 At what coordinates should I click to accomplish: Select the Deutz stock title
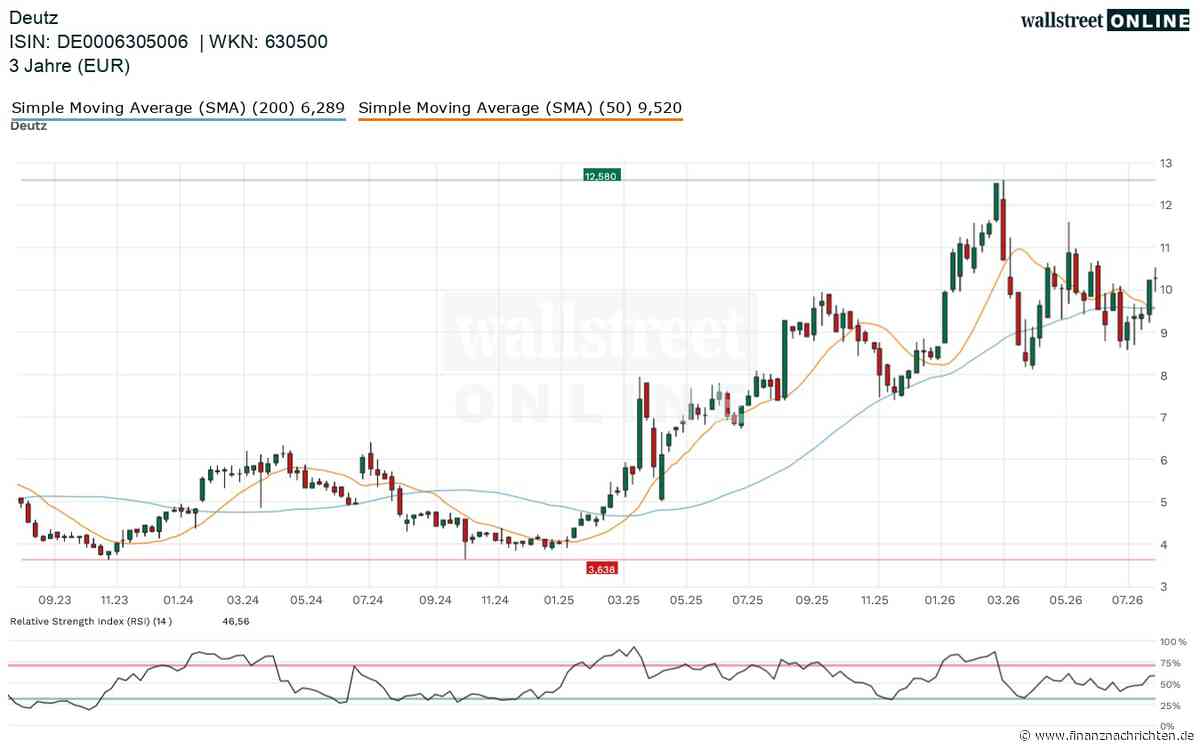33,17
